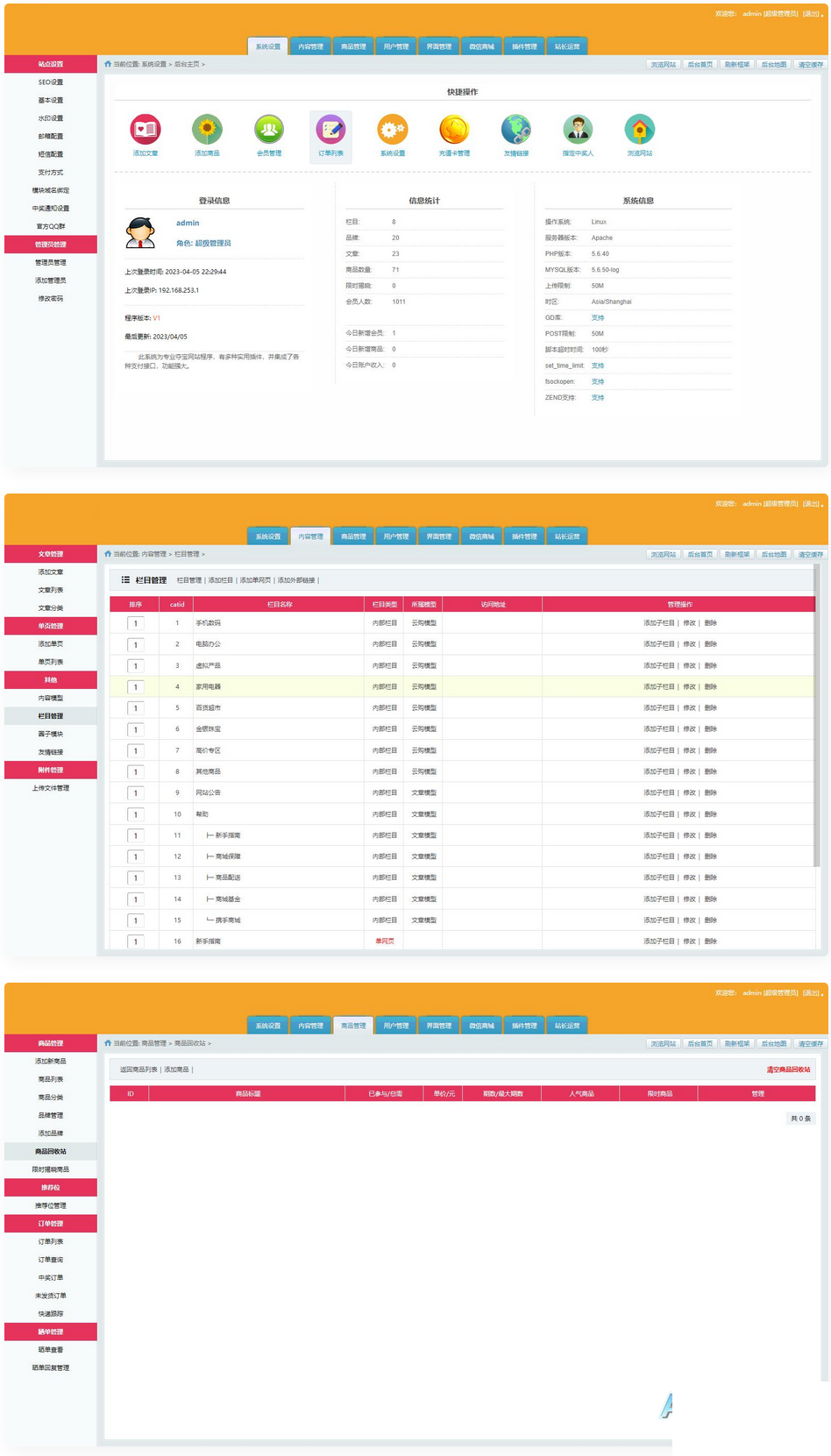This screenshot has width=831, height=1456.
Task: Select the 订单列表 notepad icon
Action: point(330,130)
